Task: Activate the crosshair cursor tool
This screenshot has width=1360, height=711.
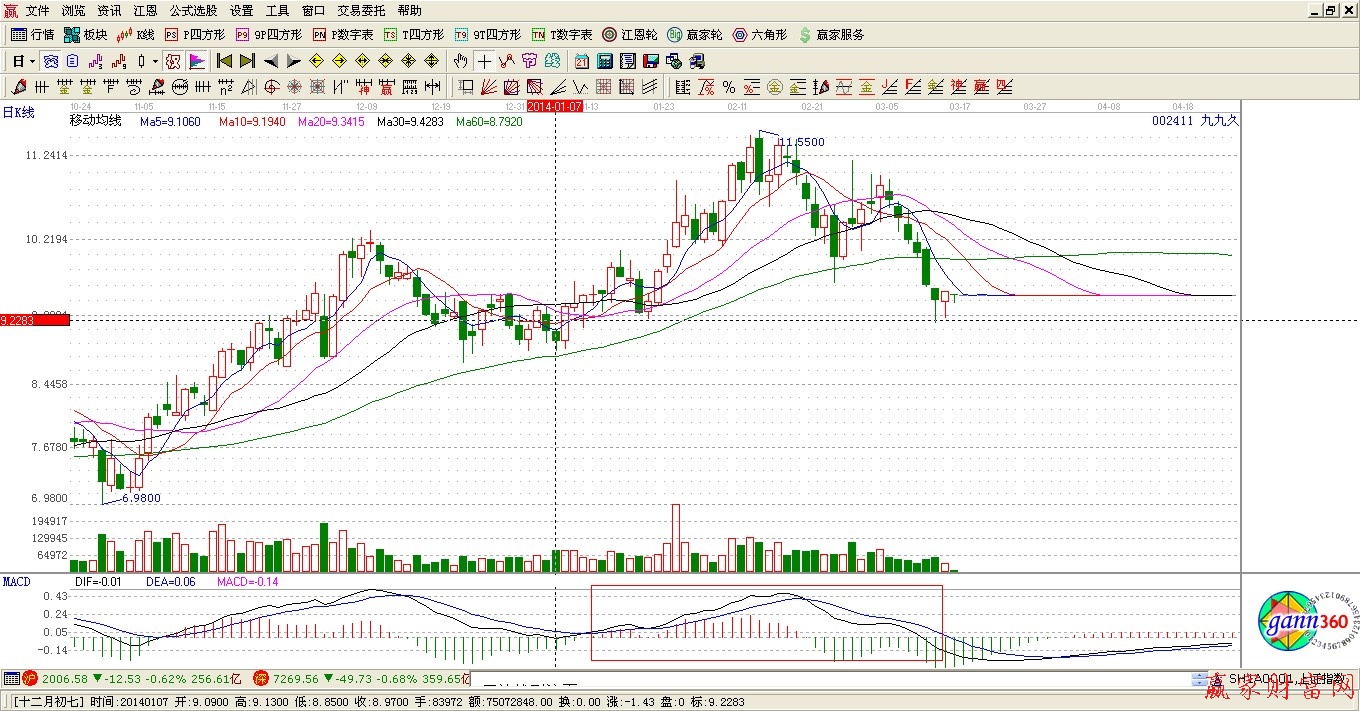Action: pyautogui.click(x=484, y=61)
